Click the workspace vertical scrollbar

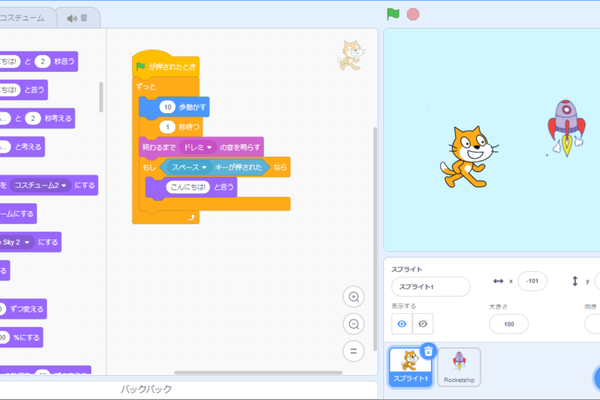(375, 239)
